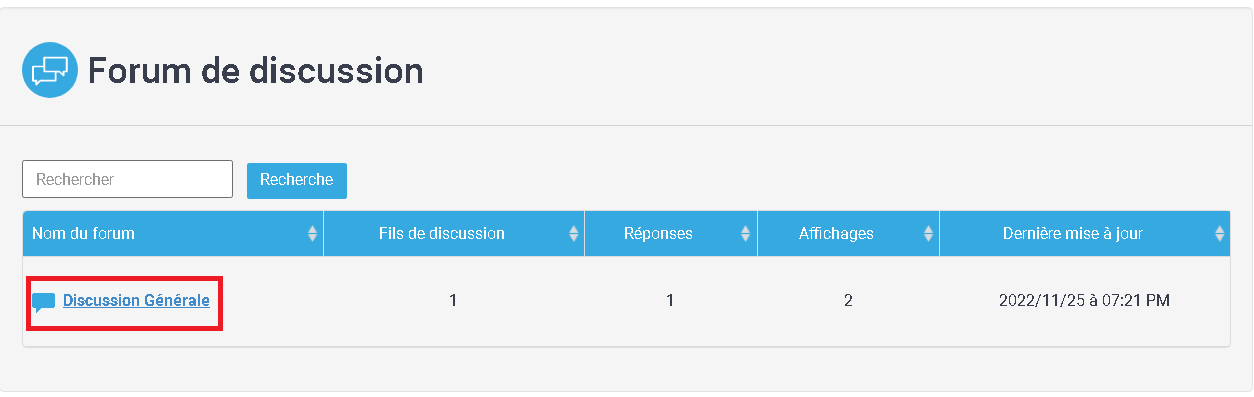1254x397 pixels.
Task: Click the 2022/11/25 last update date cell
Action: click(1084, 300)
